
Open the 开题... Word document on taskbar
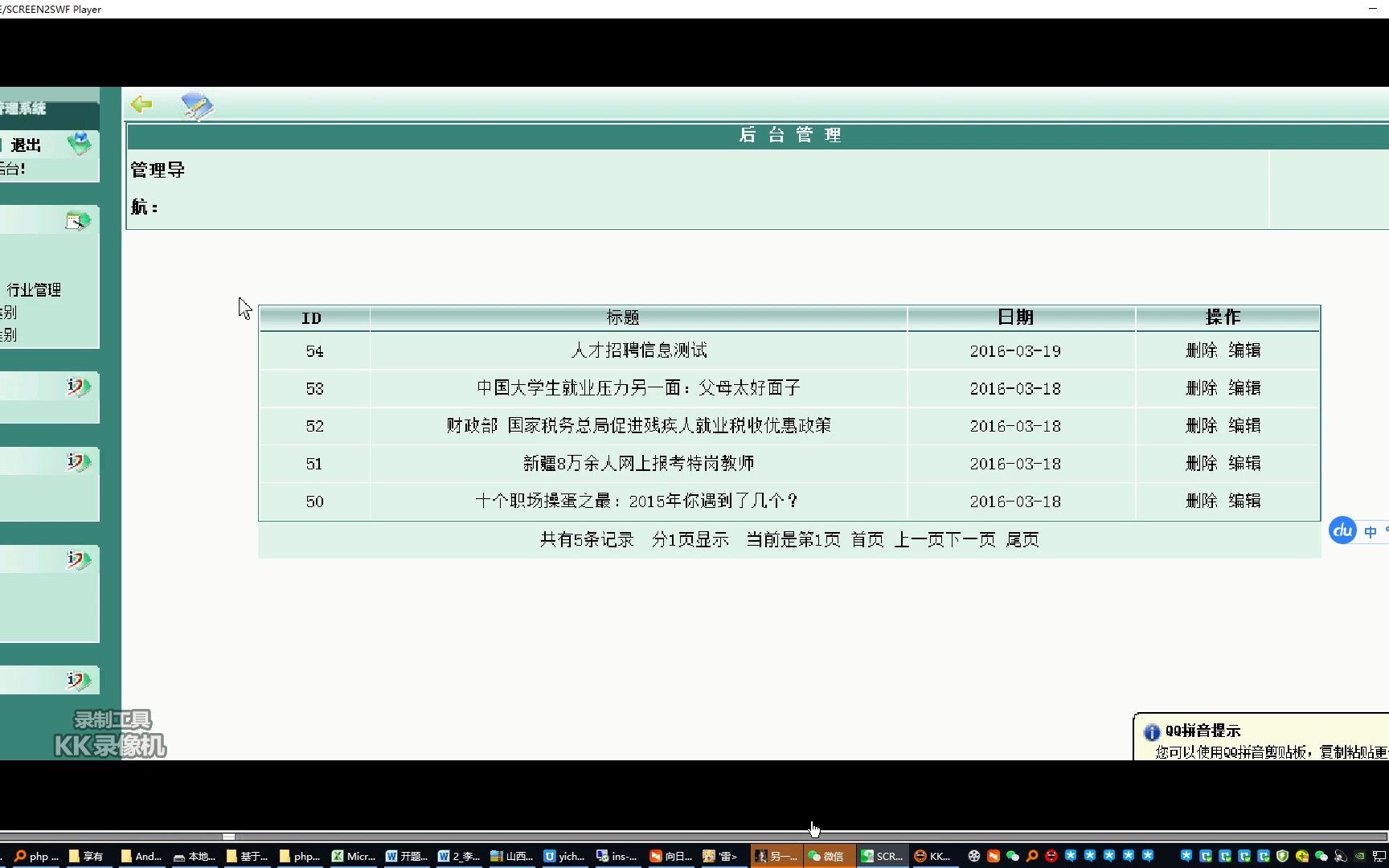tap(407, 856)
